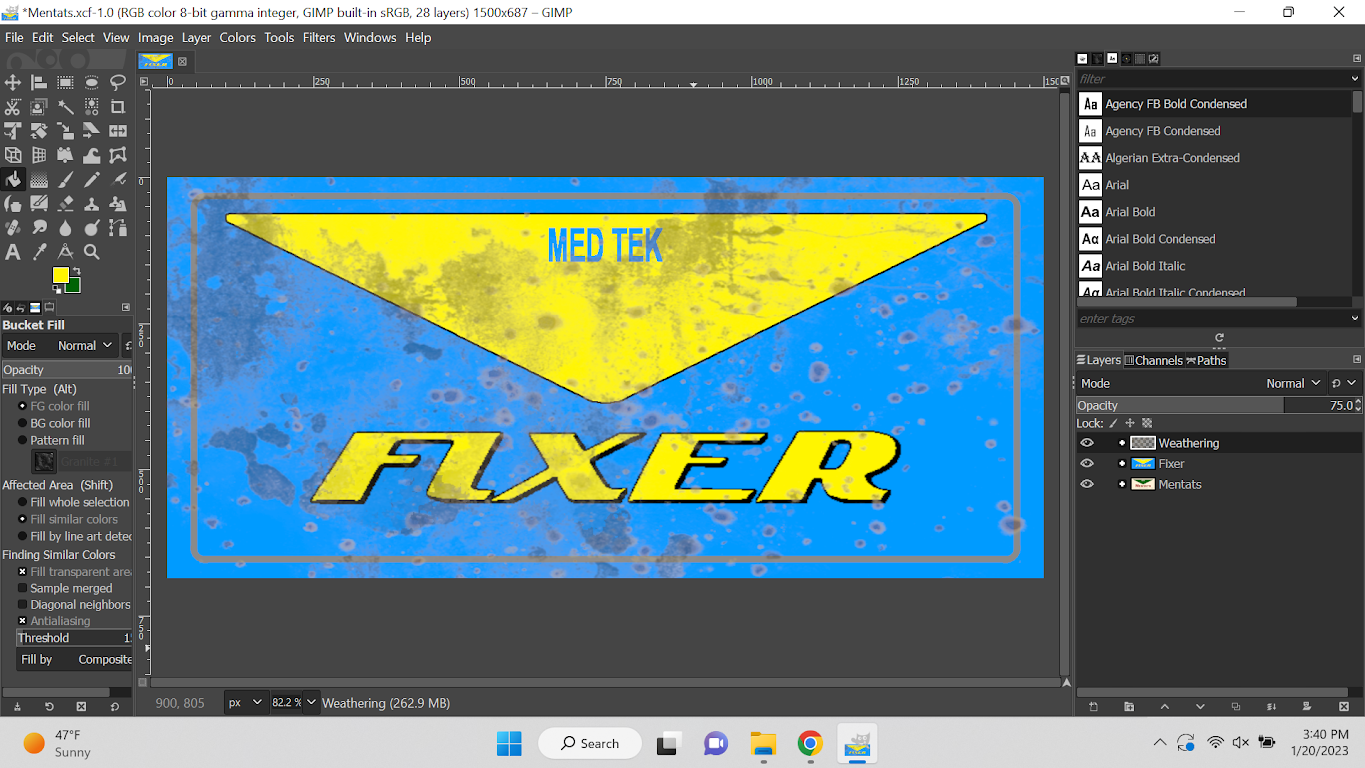Select the Ellipse Select tool
This screenshot has width=1365, height=768.
tap(91, 82)
